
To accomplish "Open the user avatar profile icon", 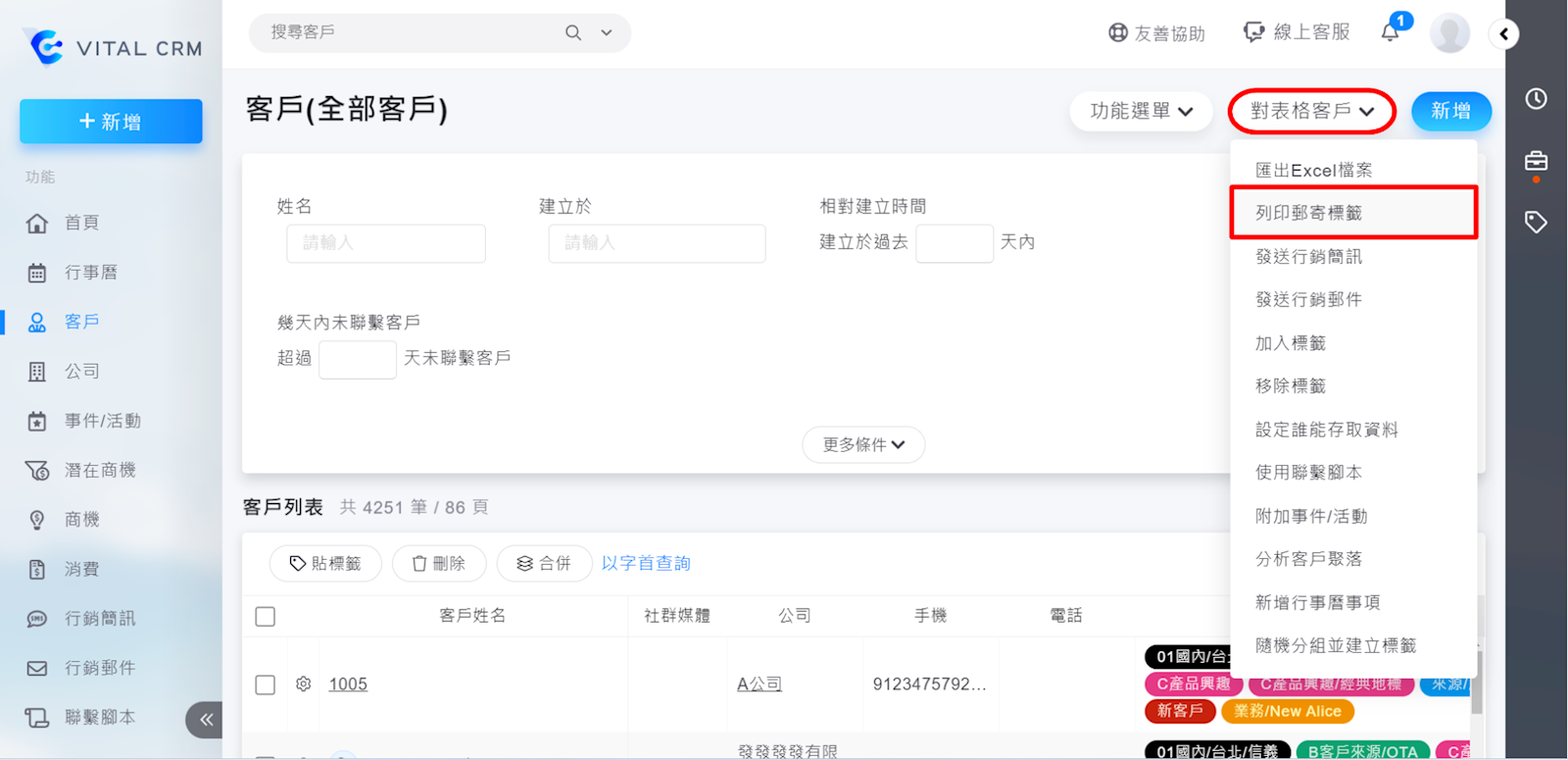I will tap(1449, 33).
